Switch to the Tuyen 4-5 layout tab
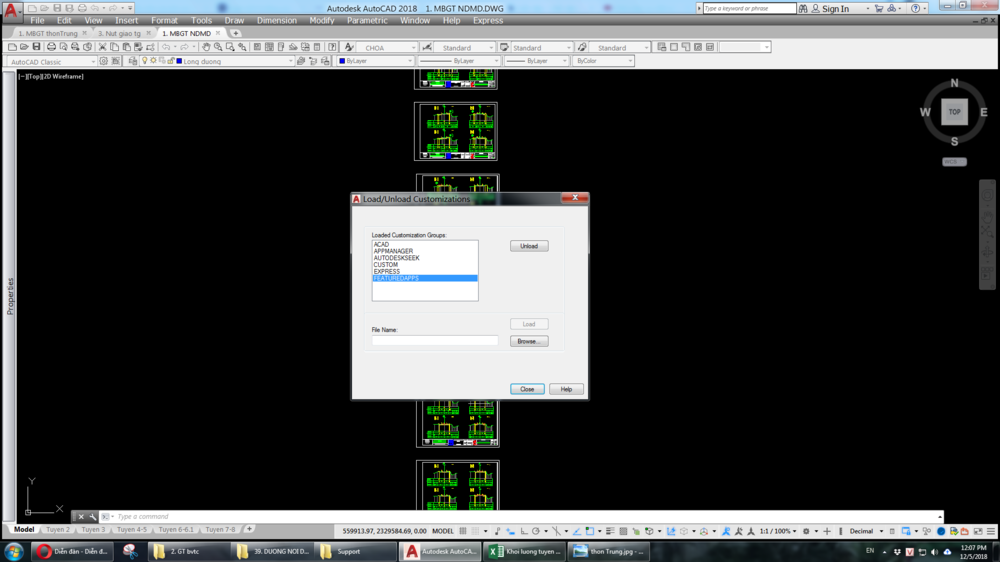The height and width of the screenshot is (562, 1000). [x=131, y=529]
